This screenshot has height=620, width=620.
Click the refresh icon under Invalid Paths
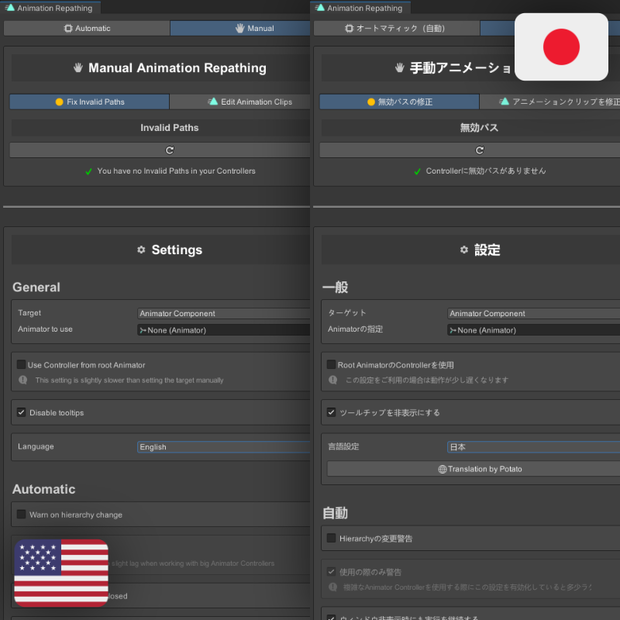click(x=169, y=150)
